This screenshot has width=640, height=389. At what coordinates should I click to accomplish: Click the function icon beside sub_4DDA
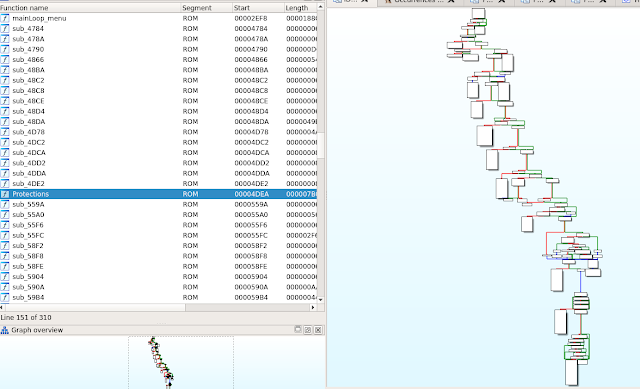click(4, 173)
